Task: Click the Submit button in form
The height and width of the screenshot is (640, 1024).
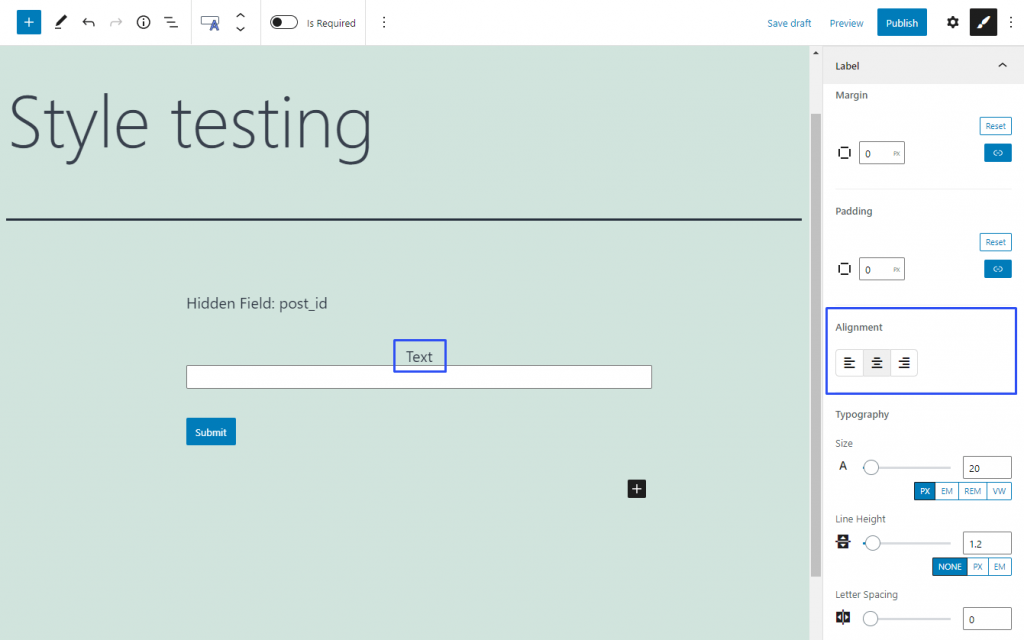Action: pyautogui.click(x=211, y=432)
